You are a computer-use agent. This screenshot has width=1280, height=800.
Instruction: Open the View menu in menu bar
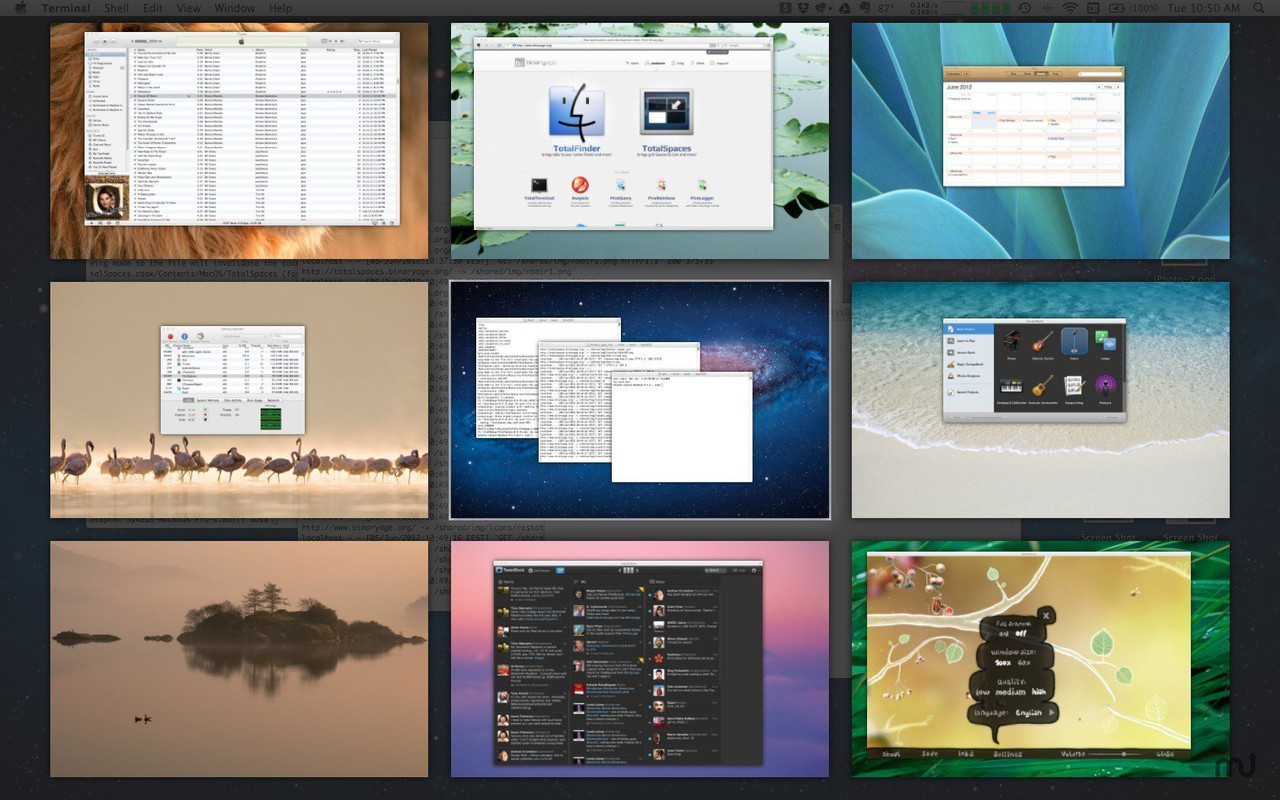[x=188, y=8]
